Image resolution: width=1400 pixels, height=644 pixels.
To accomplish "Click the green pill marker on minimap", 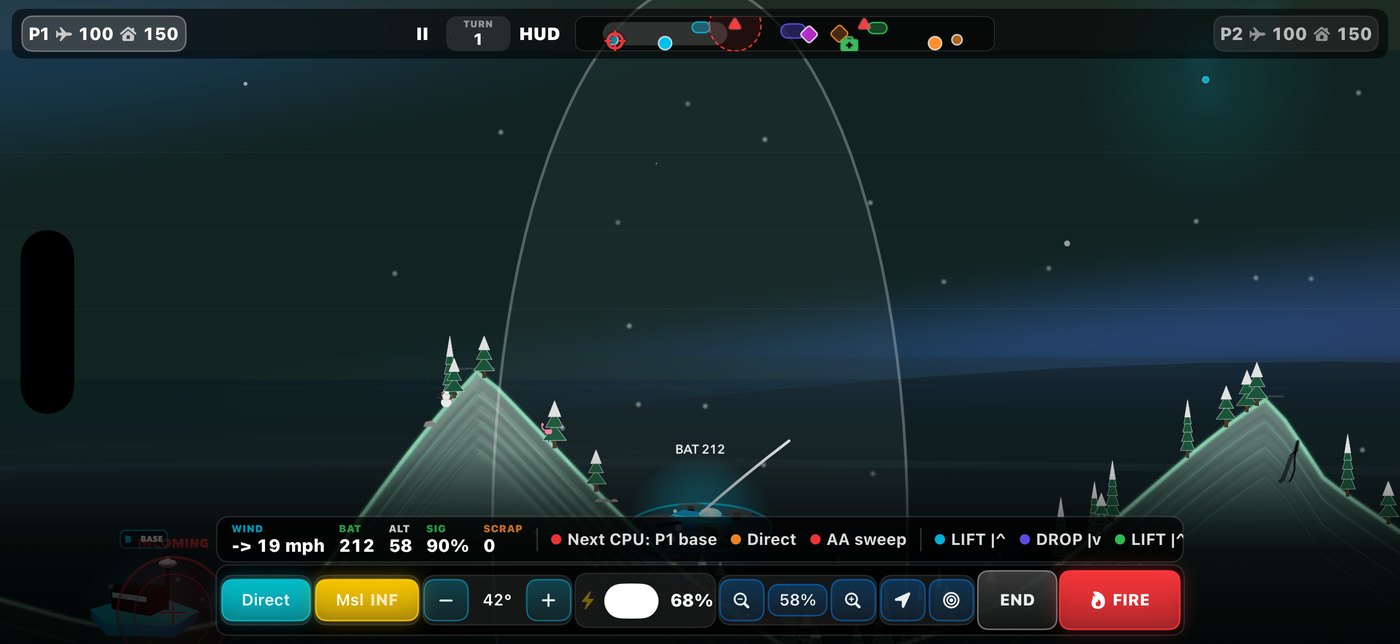I will [x=877, y=28].
